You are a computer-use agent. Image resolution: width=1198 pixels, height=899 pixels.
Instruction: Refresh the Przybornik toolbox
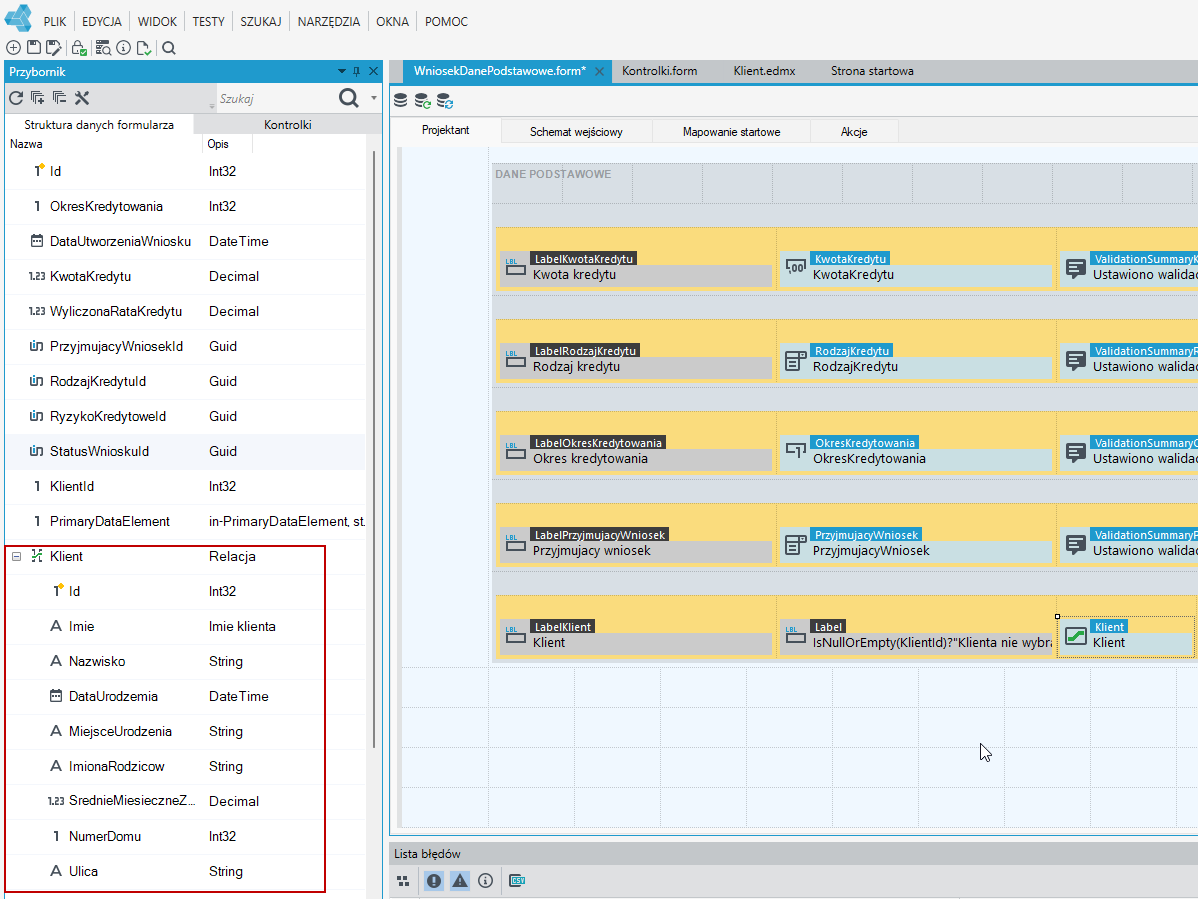(x=16, y=98)
